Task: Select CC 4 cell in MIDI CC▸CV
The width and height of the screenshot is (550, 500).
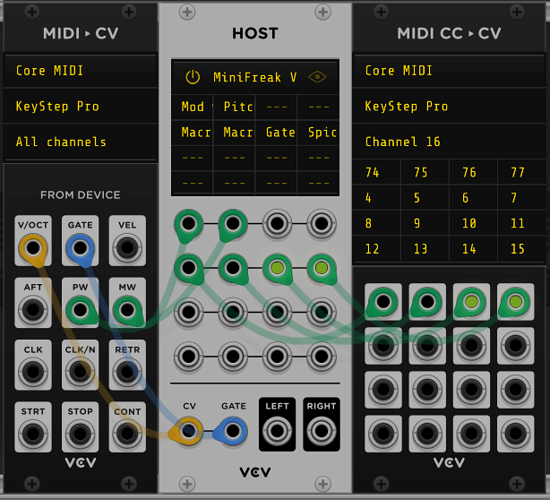Action: pyautogui.click(x=376, y=198)
